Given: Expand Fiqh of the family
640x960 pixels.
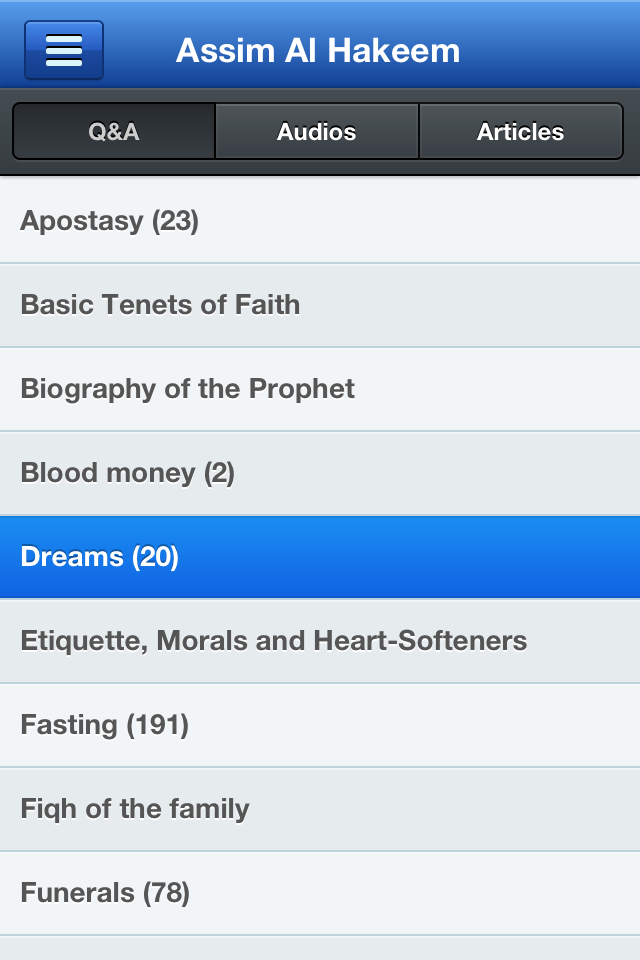Looking at the screenshot, I should point(320,809).
